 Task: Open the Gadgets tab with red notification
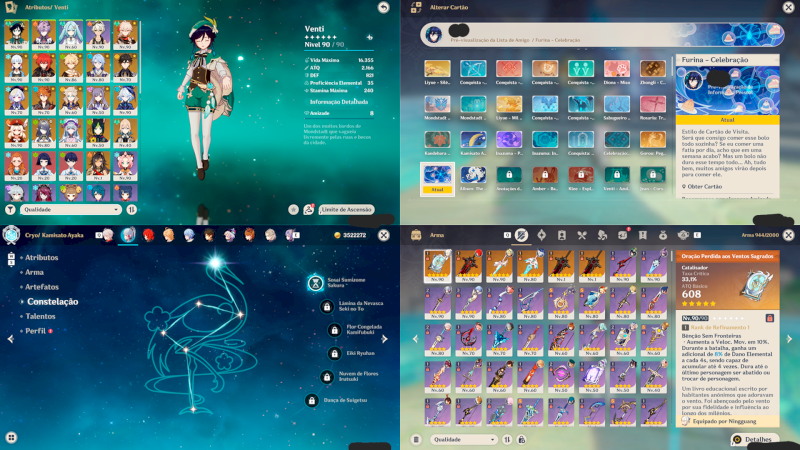(623, 235)
